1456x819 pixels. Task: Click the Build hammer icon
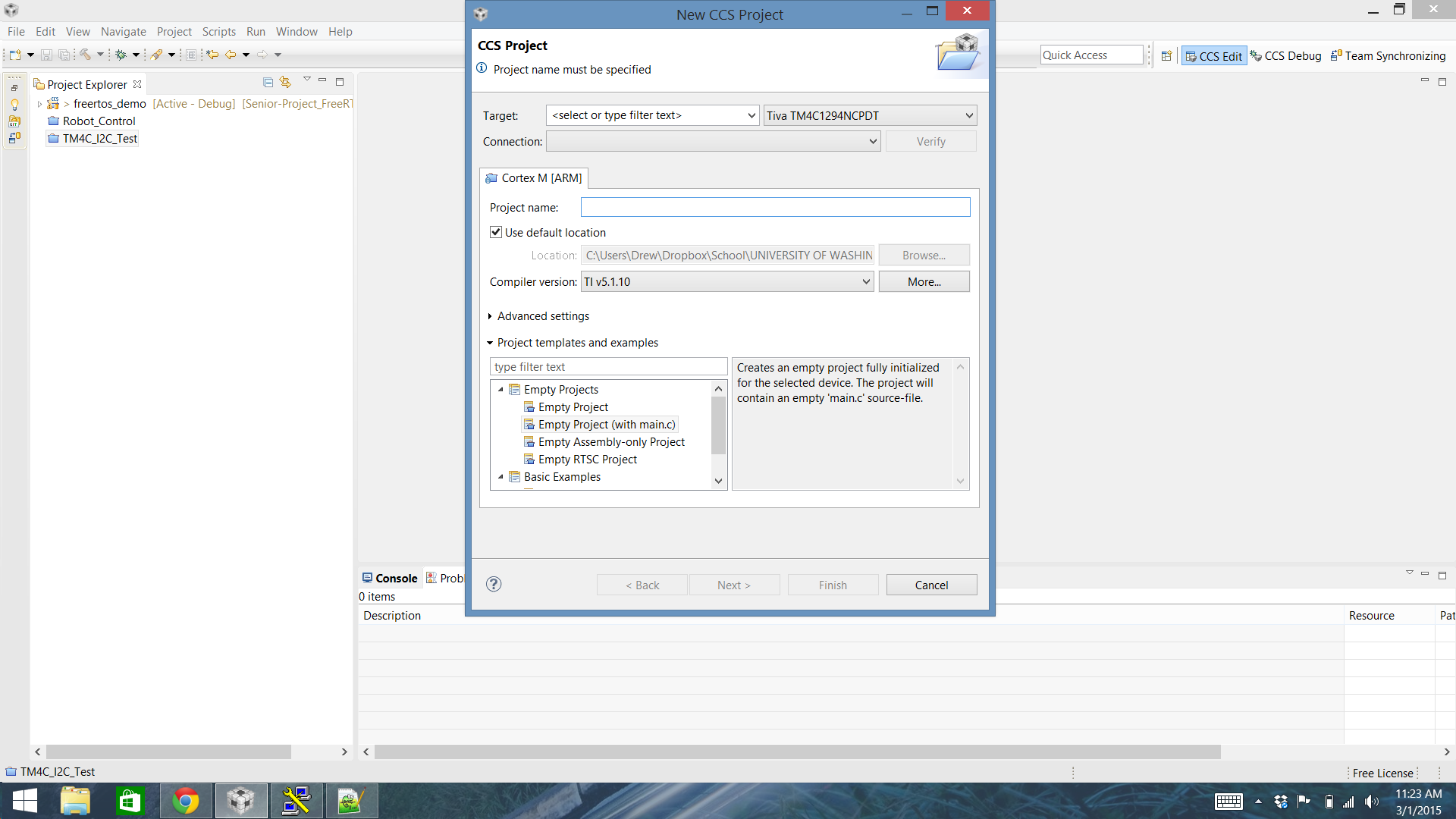coord(85,55)
